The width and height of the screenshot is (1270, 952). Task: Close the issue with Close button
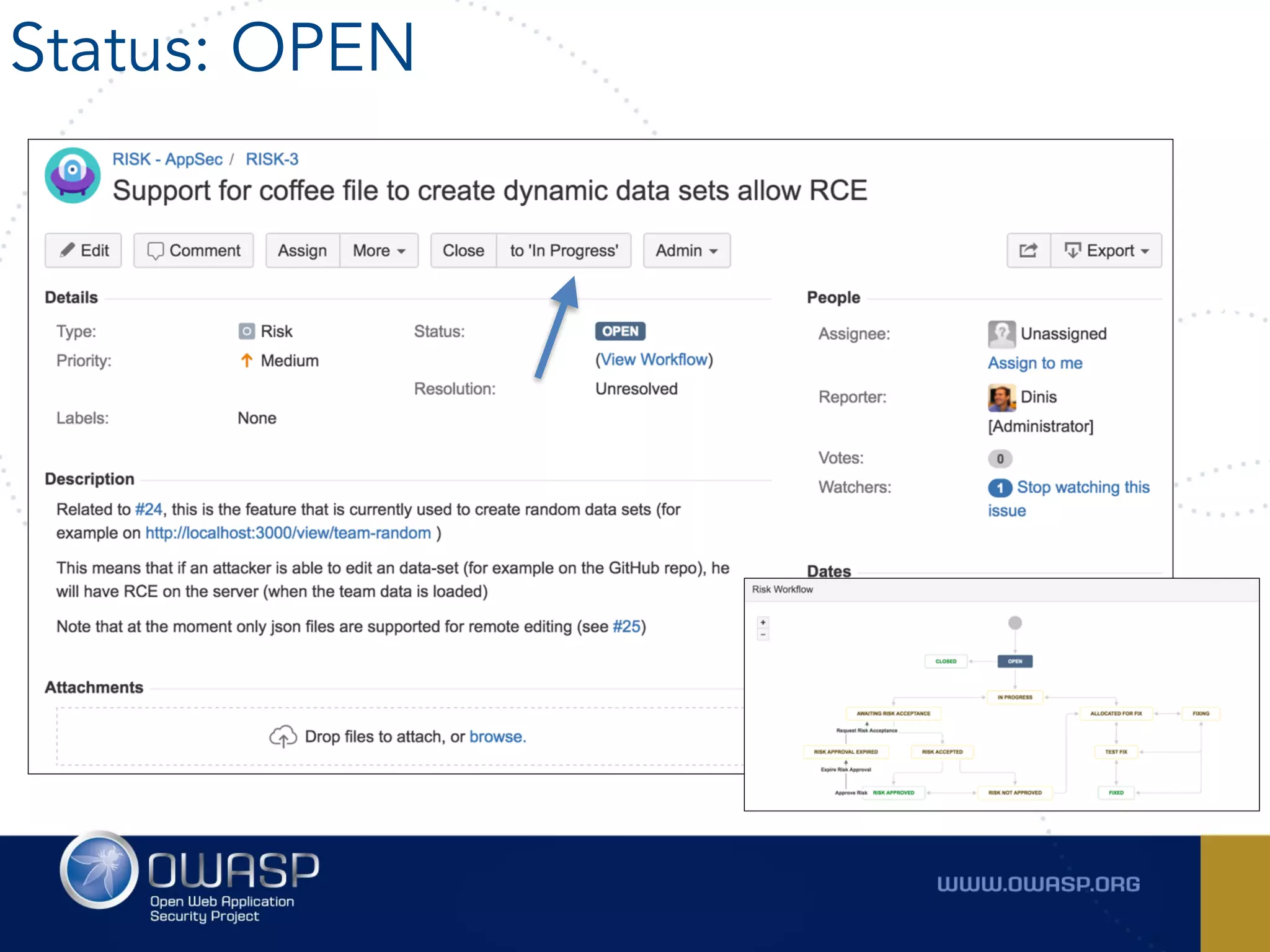click(463, 250)
